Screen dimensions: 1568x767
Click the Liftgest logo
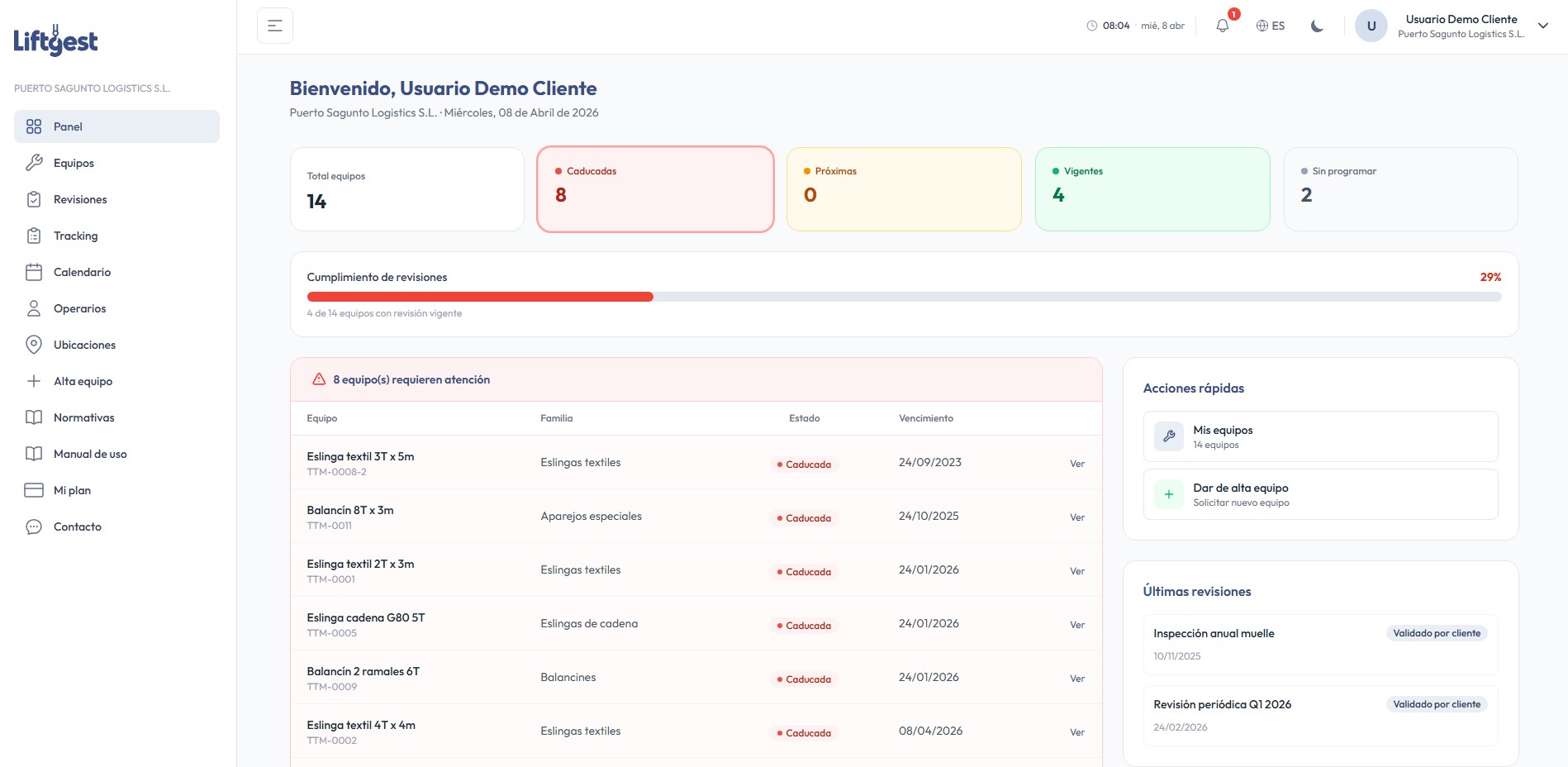tap(55, 40)
